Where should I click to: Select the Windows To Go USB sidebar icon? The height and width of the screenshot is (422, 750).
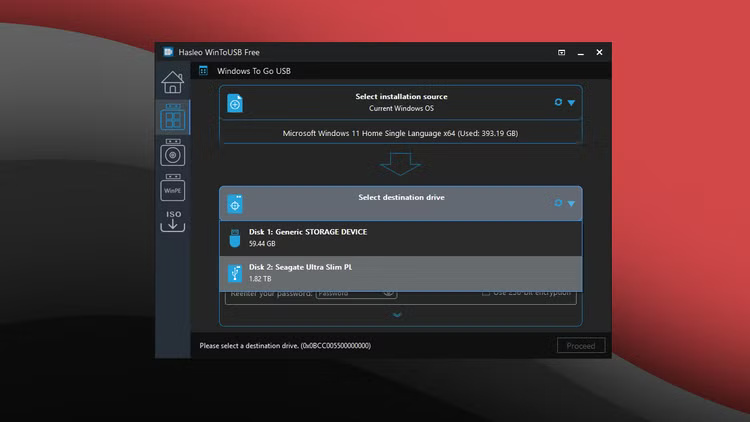[172, 119]
